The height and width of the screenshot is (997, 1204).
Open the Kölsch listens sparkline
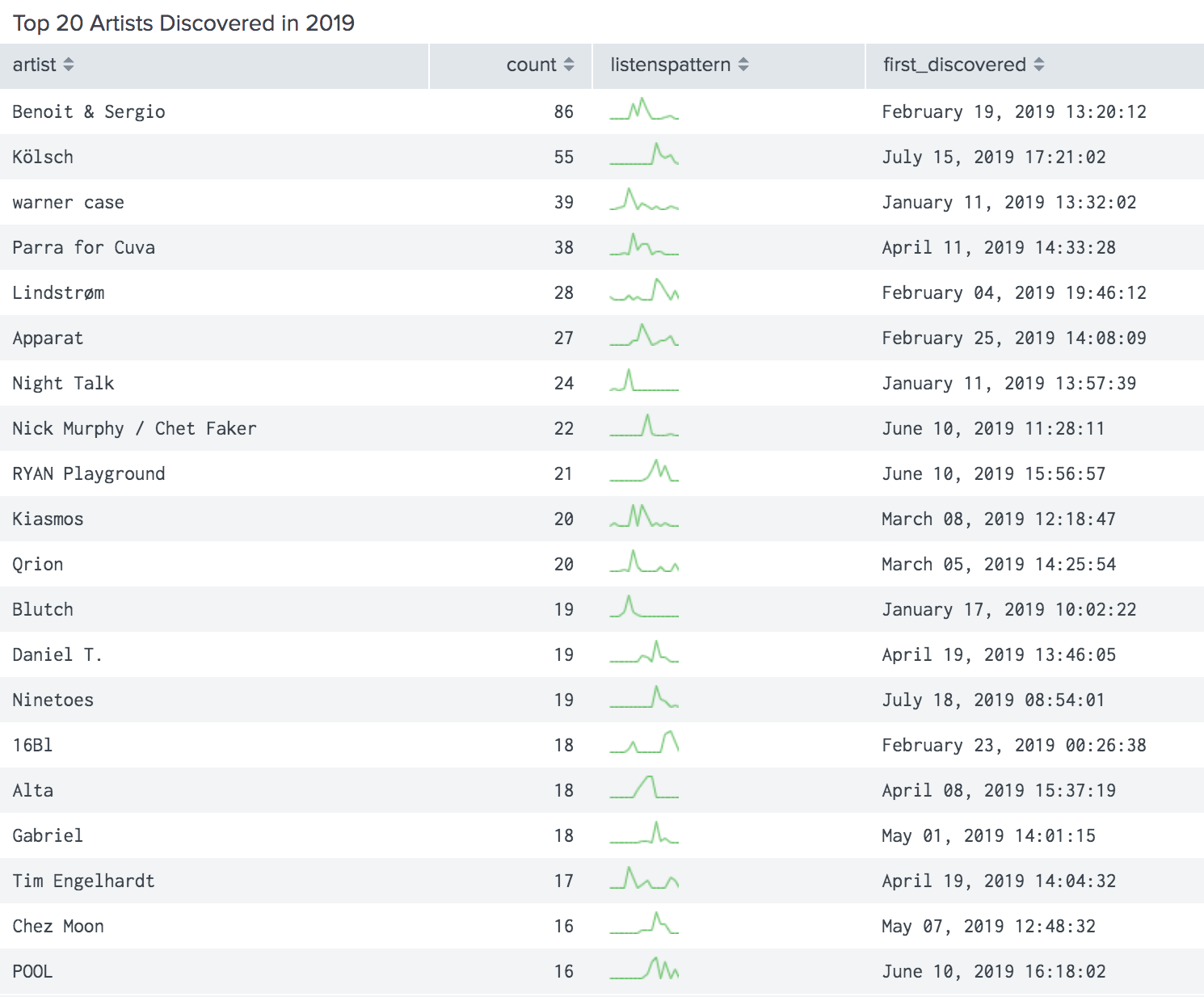[644, 154]
